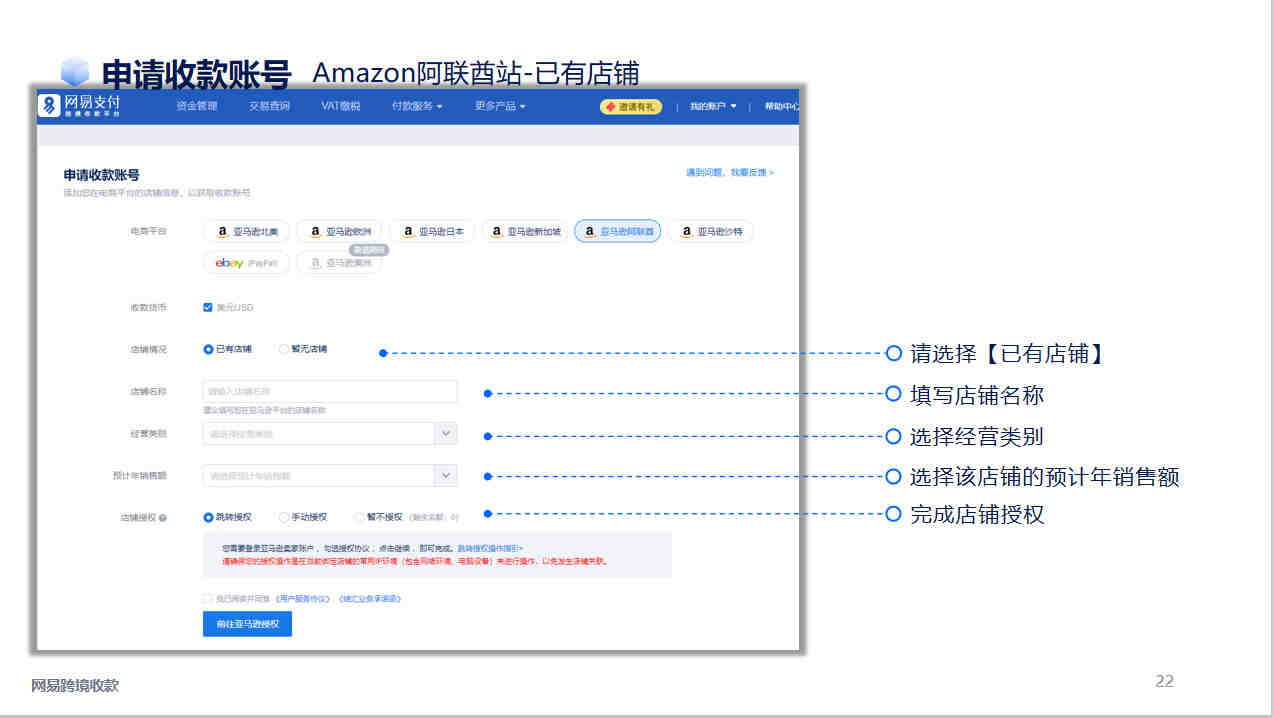
Task: Select the 亚马逊新加坡 platform icon
Action: pyautogui.click(x=525, y=231)
